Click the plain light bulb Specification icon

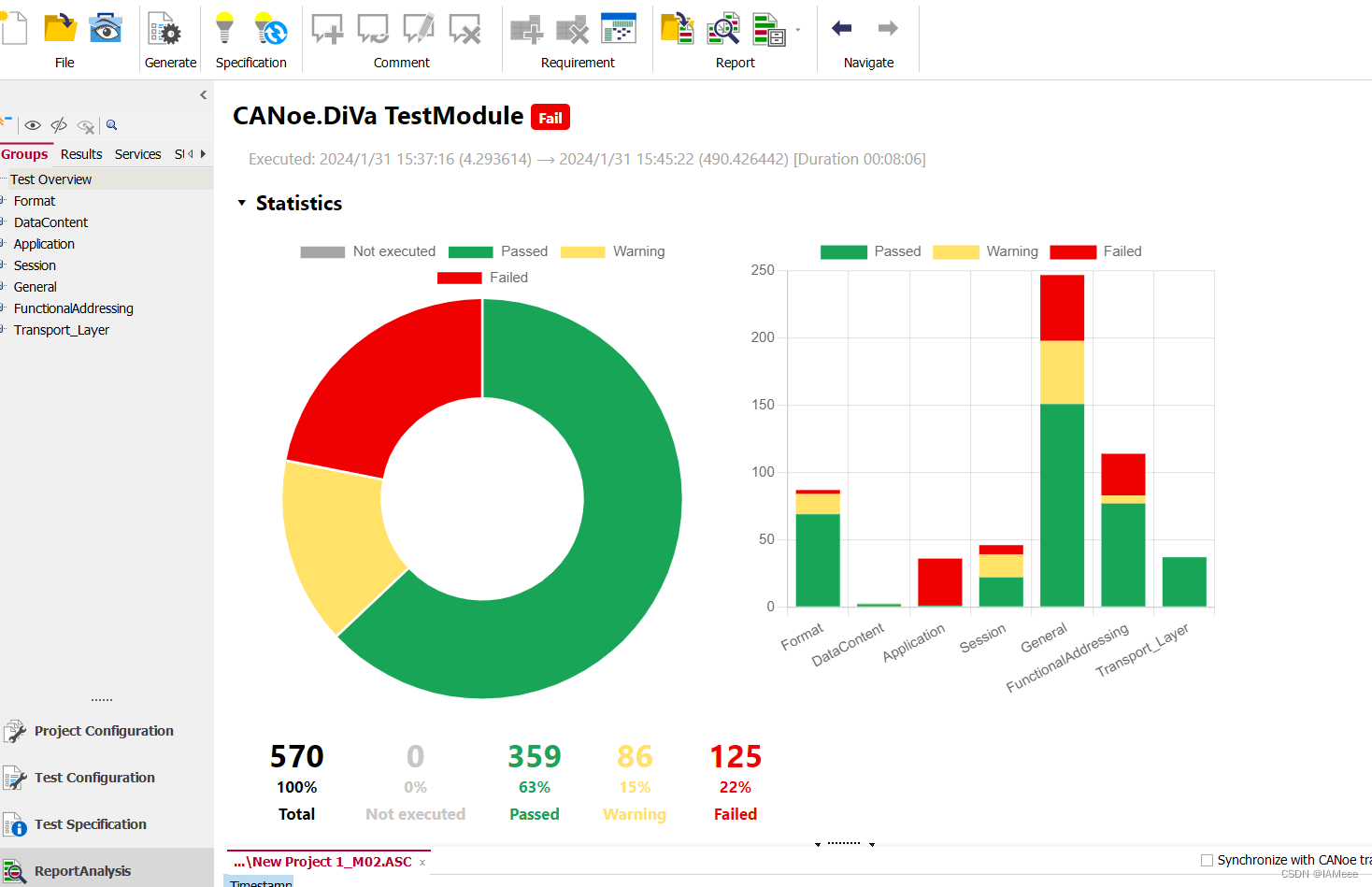pos(224,29)
